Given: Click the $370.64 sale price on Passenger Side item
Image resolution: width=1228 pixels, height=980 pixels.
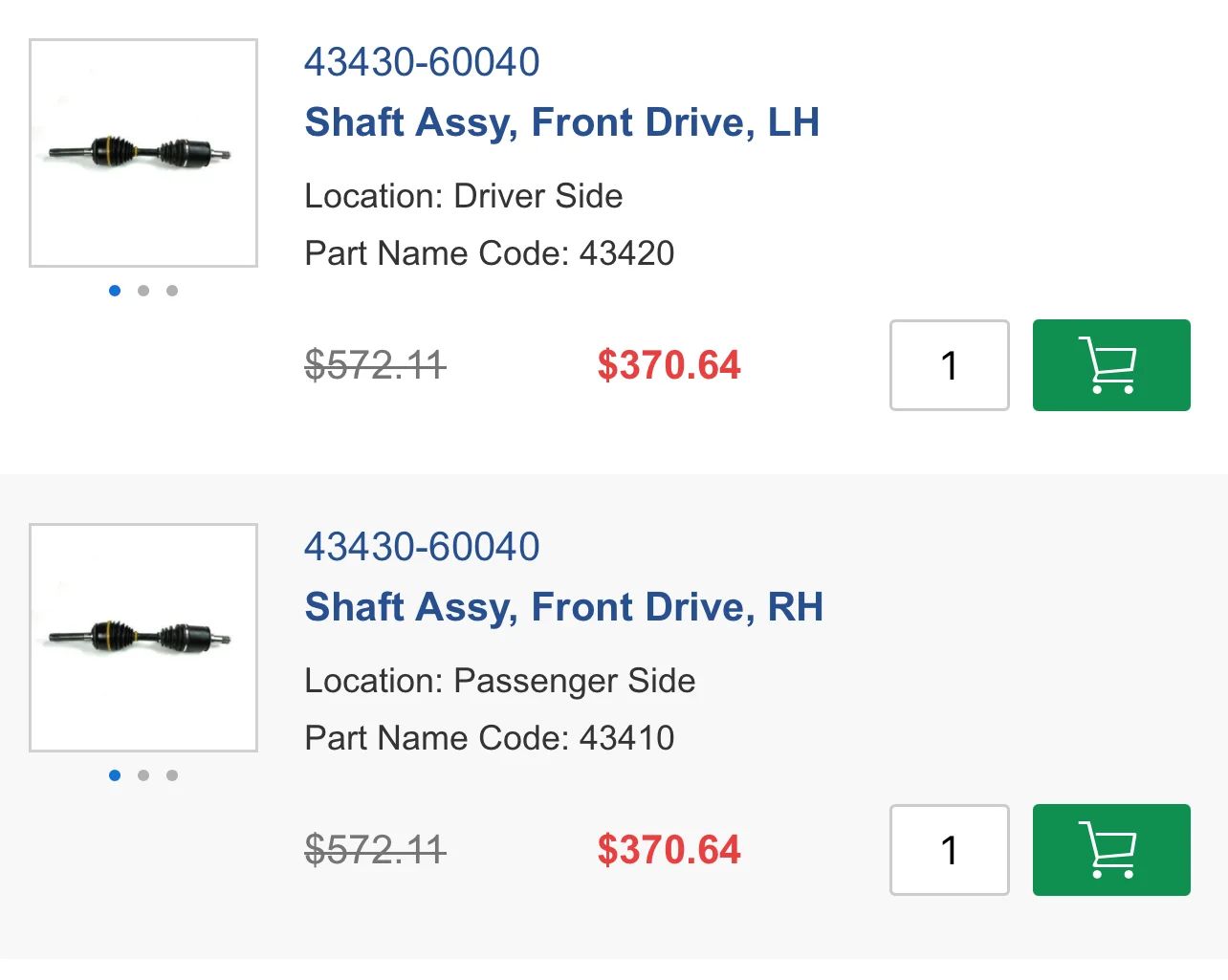Looking at the screenshot, I should [x=669, y=850].
